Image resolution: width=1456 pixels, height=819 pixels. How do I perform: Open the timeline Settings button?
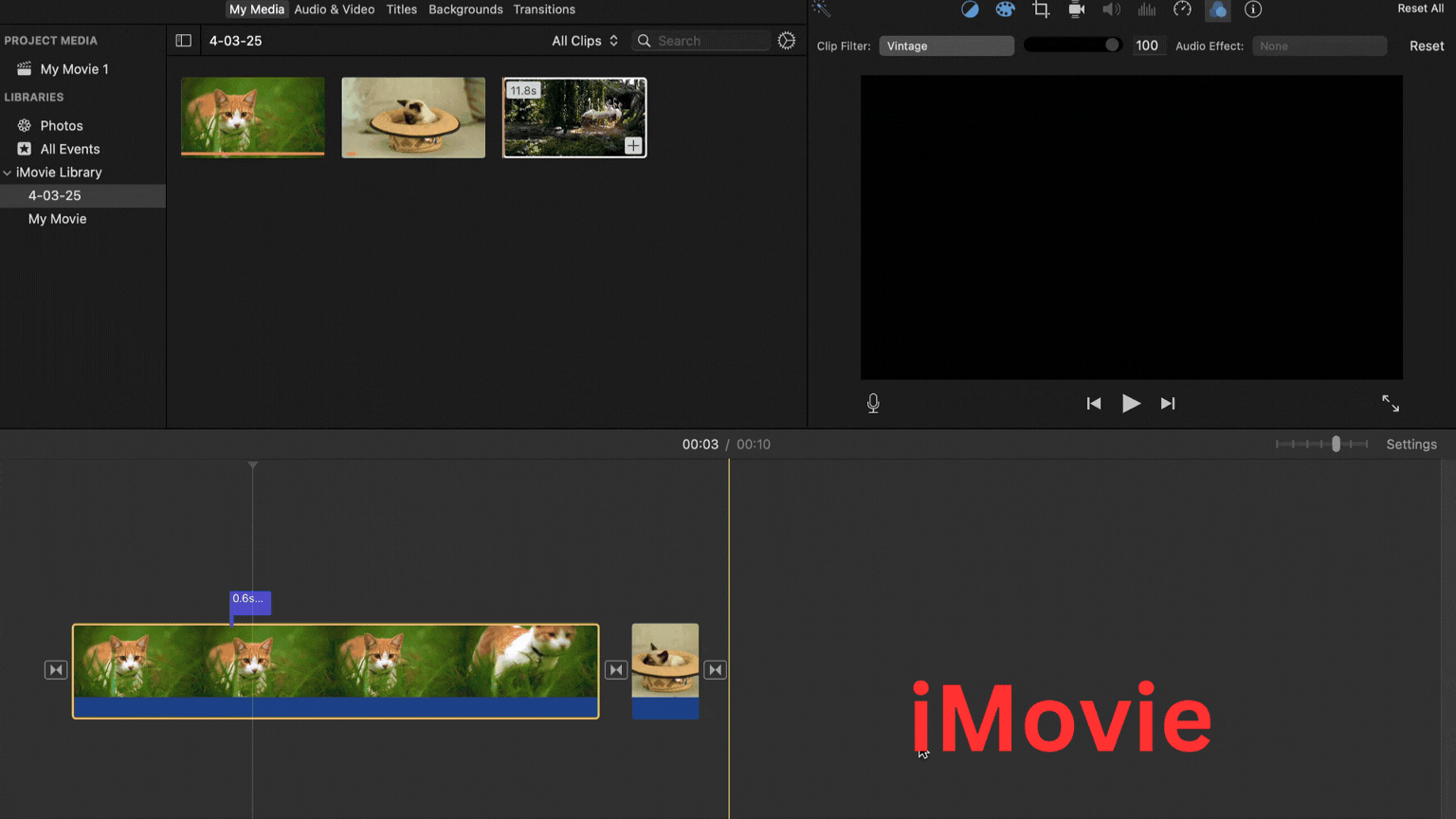point(1411,445)
